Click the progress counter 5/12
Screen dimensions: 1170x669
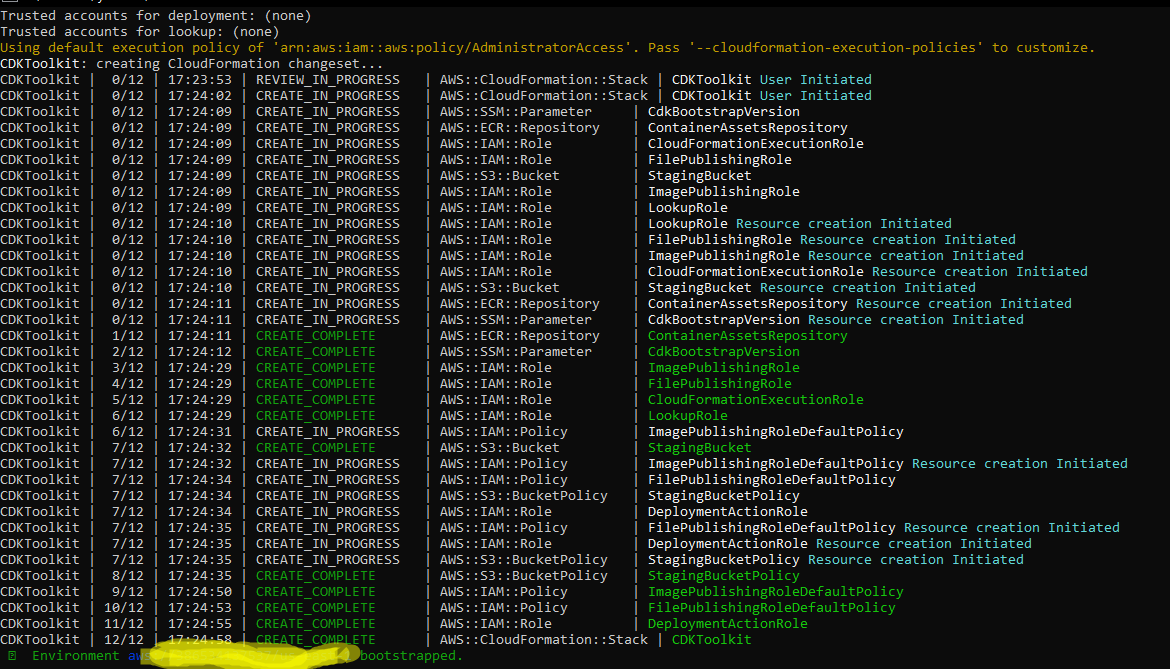(x=128, y=400)
